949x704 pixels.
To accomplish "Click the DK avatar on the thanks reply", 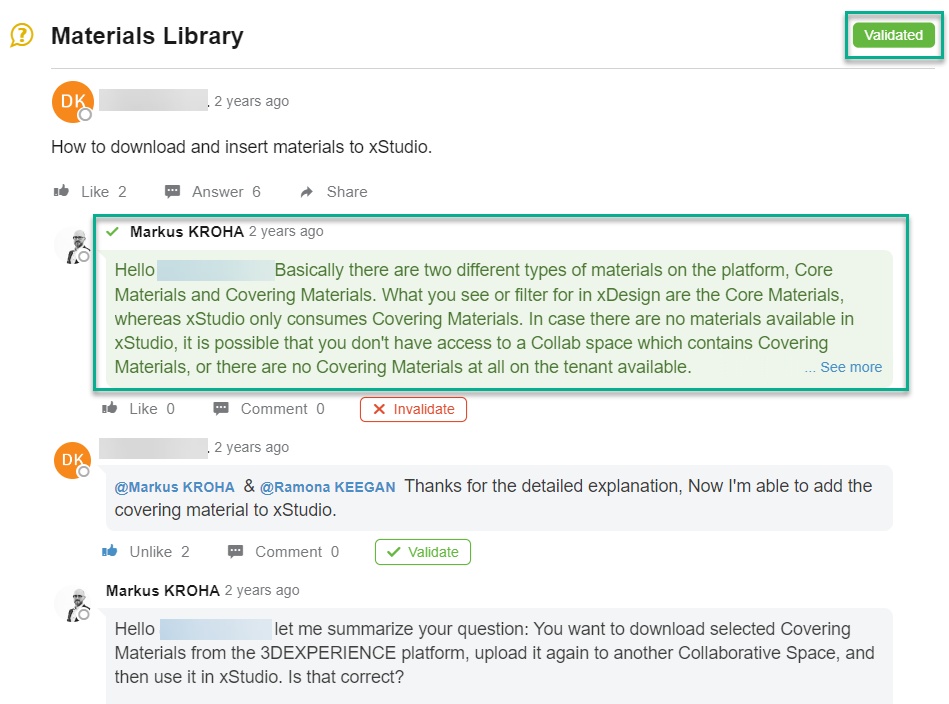I will point(73,460).
